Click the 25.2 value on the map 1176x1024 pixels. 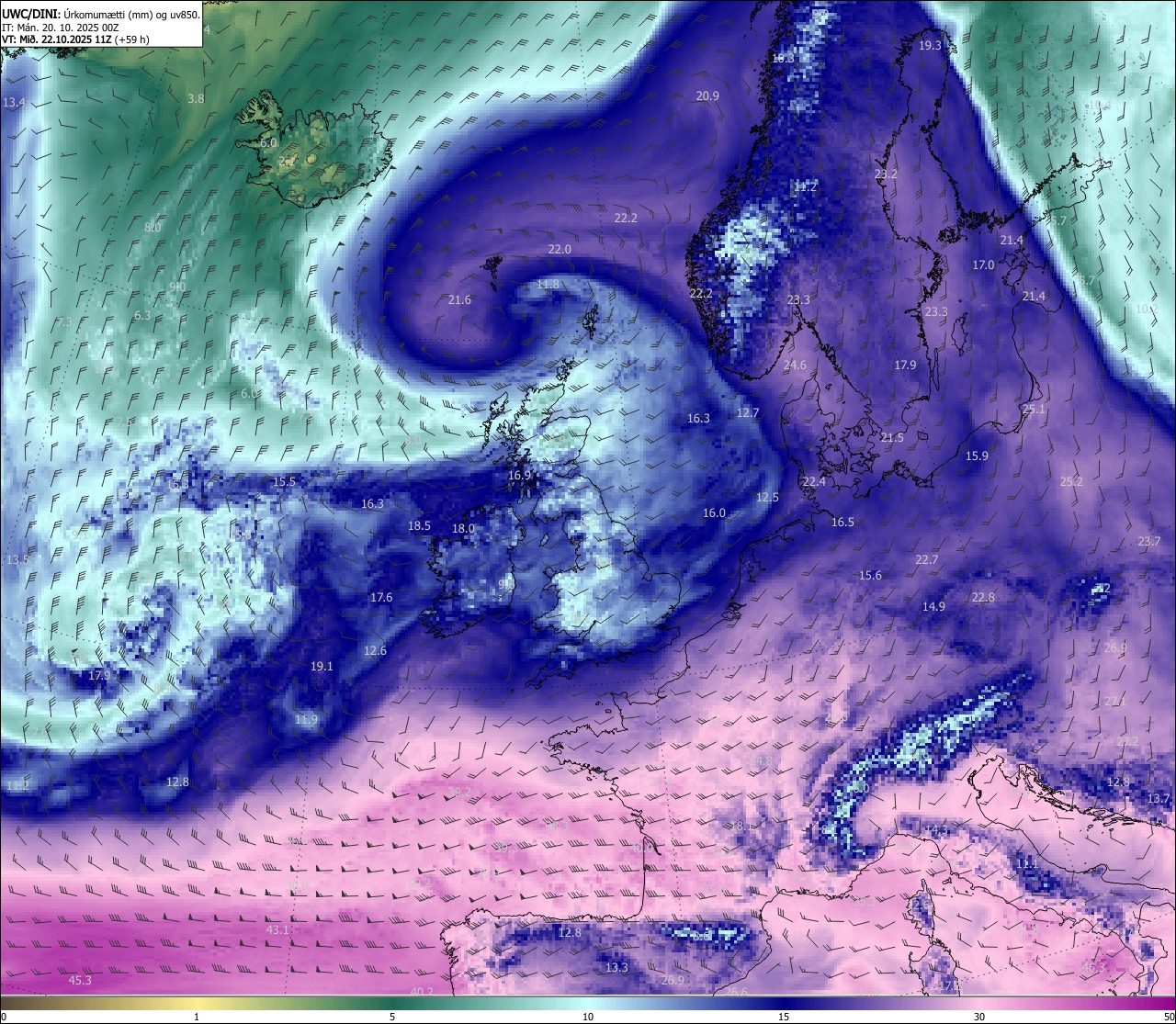coord(1071,481)
